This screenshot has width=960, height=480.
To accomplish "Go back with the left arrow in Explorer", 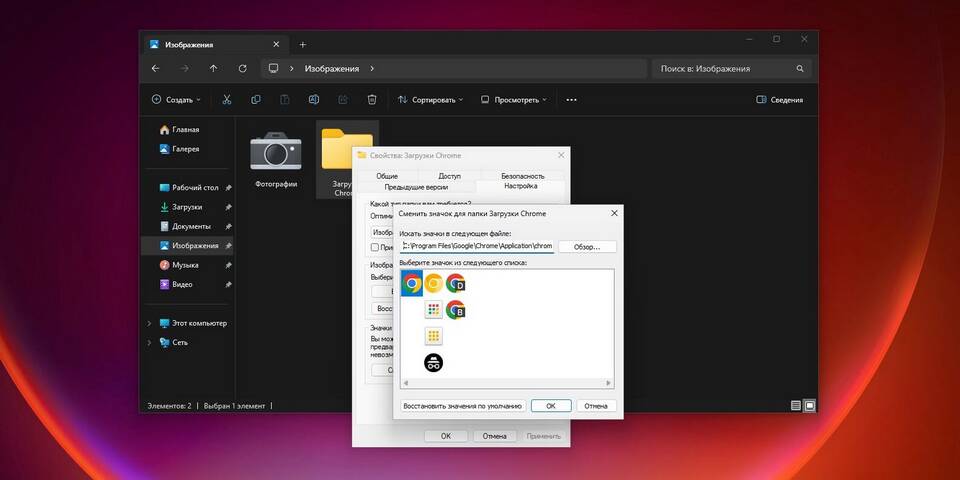I will (x=156, y=69).
